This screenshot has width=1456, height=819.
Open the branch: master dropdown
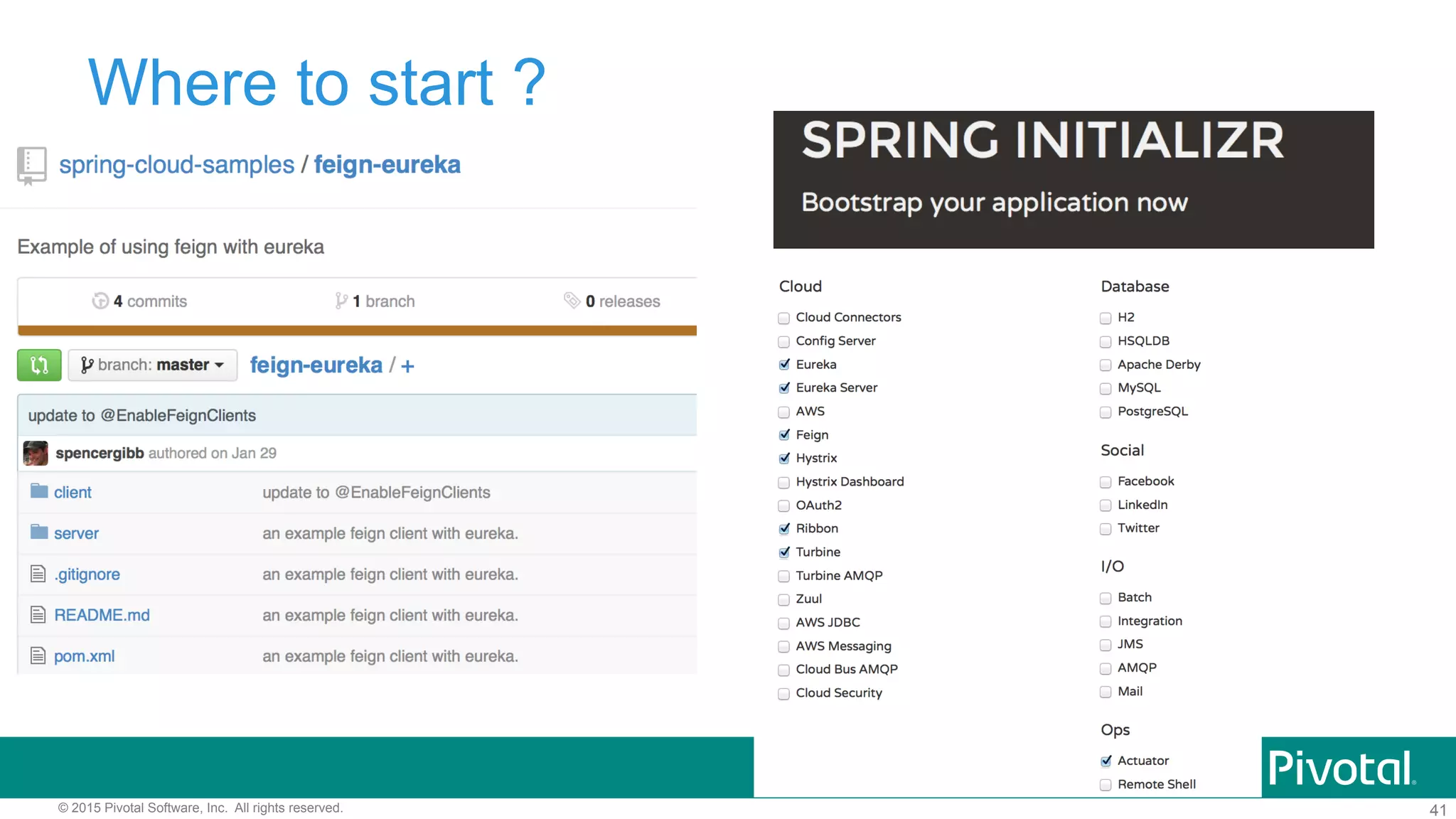[153, 365]
